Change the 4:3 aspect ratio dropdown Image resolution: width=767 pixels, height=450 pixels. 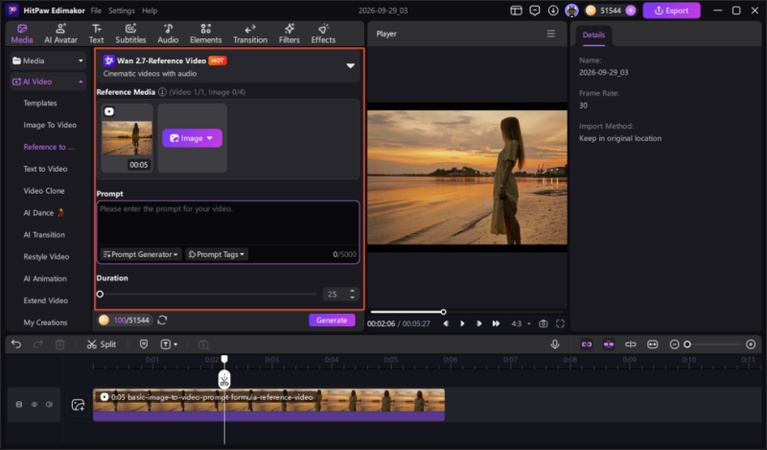coord(521,324)
